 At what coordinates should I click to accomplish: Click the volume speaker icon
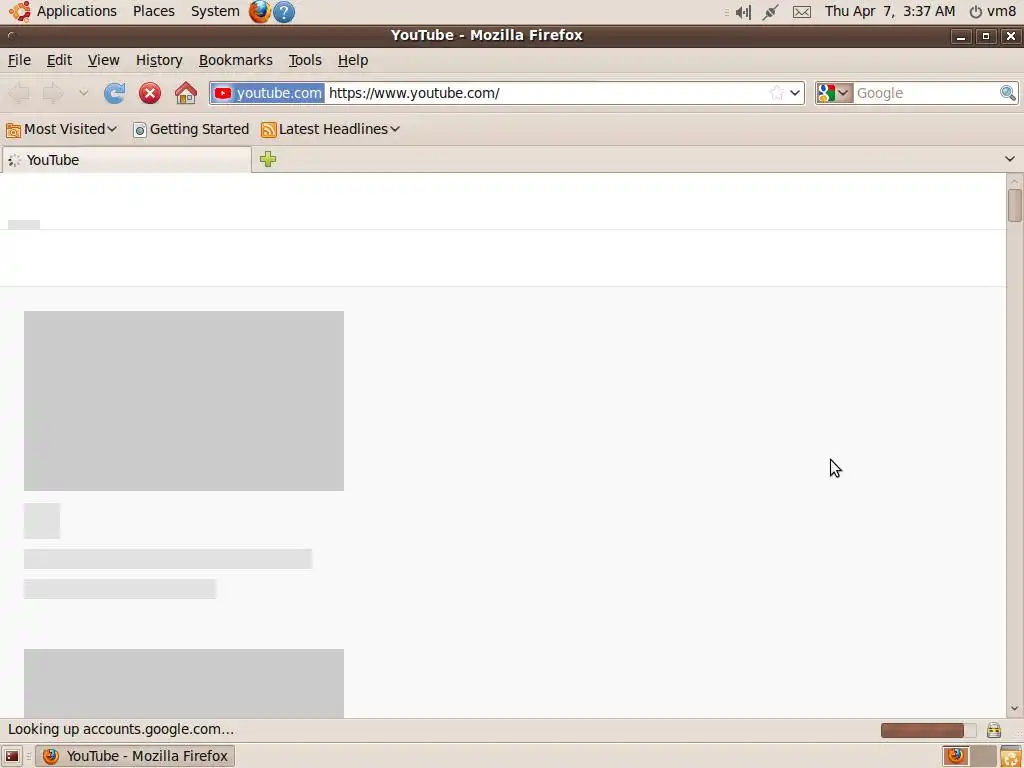(x=743, y=12)
